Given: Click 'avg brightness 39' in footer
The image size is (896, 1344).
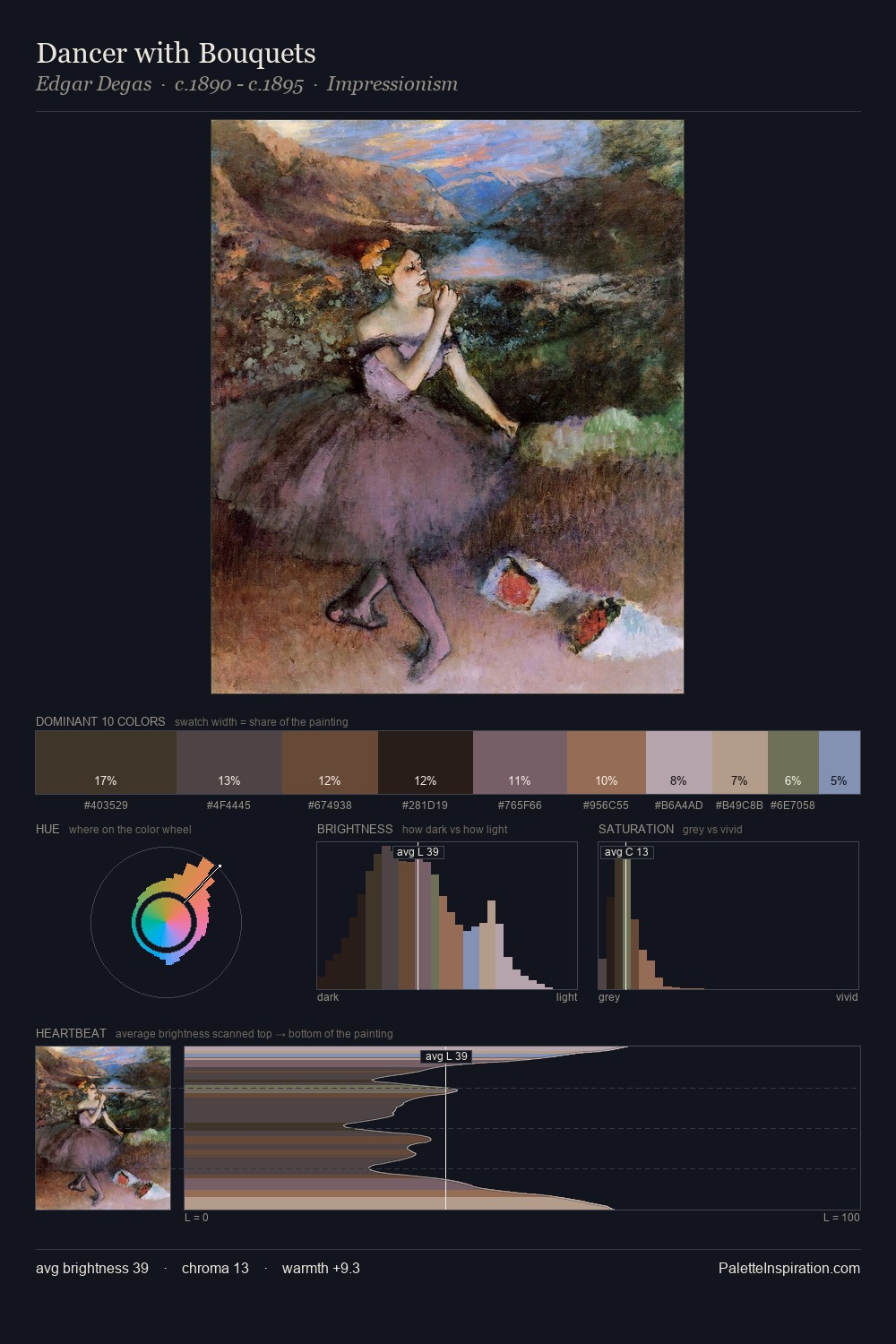Looking at the screenshot, I should [x=92, y=1268].
